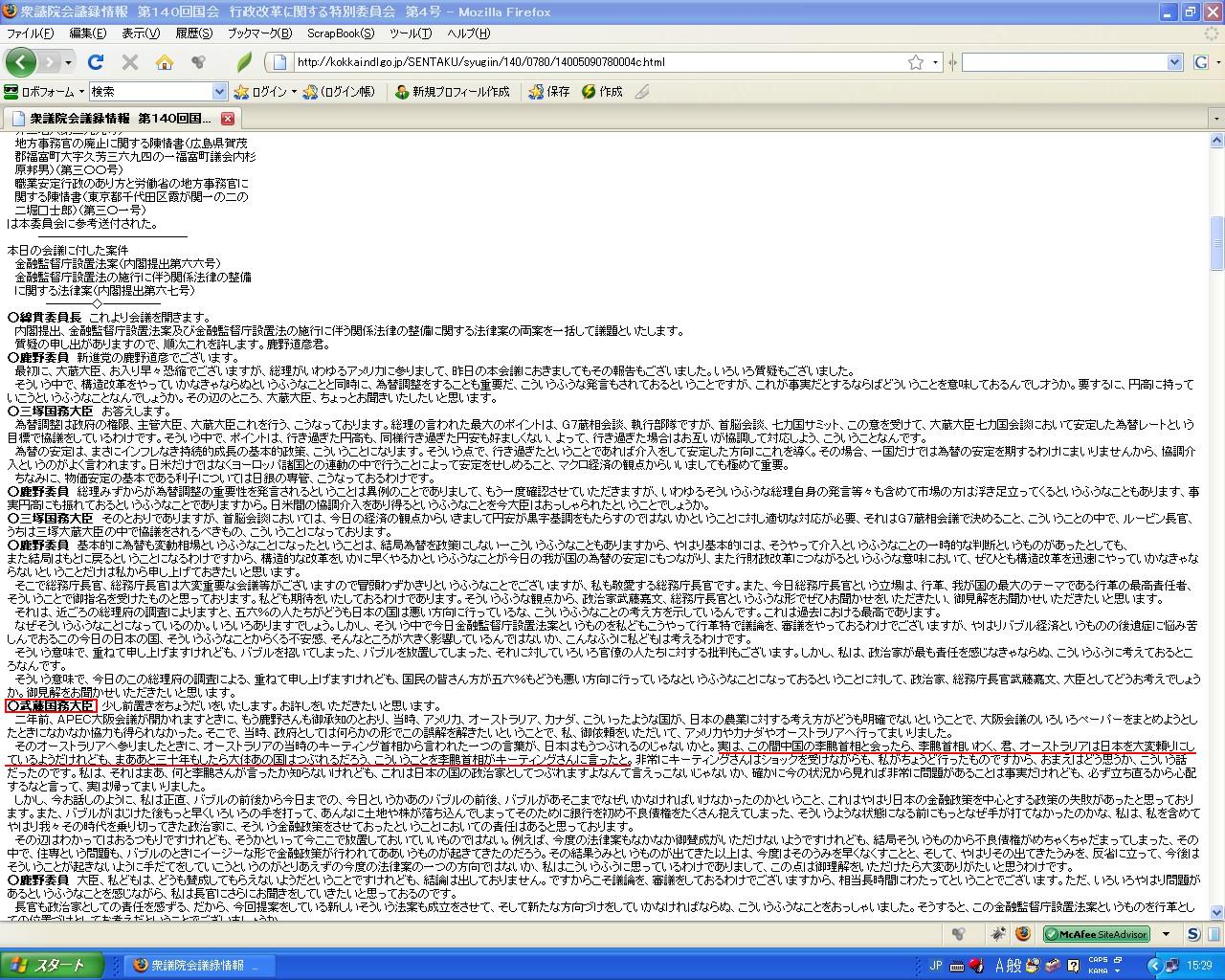Click the gray gears icon in navigation toolbar
1225x980 pixels.
[x=199, y=62]
